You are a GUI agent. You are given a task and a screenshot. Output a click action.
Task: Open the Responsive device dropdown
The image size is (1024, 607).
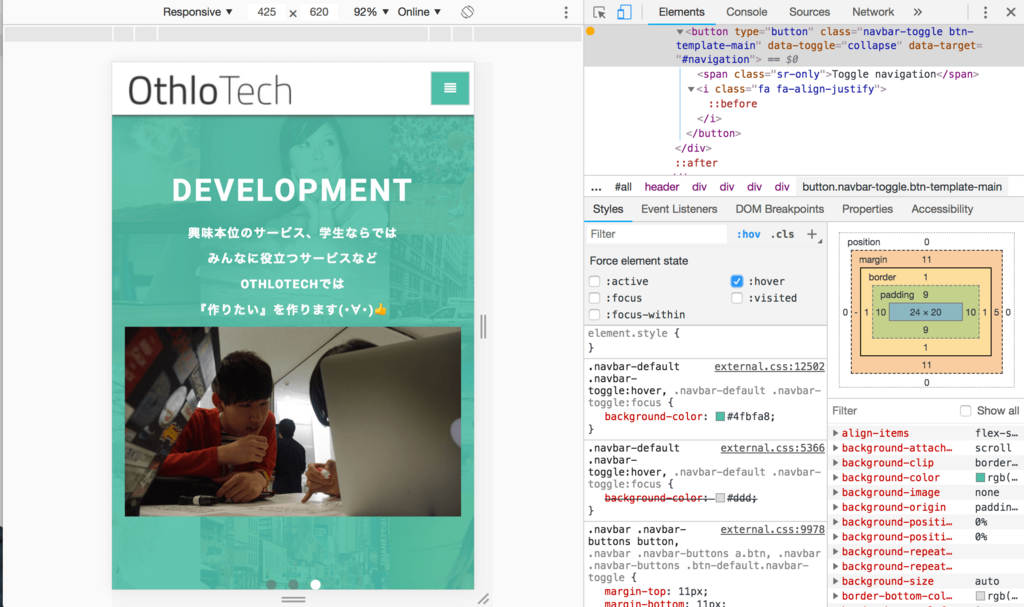[x=197, y=12]
